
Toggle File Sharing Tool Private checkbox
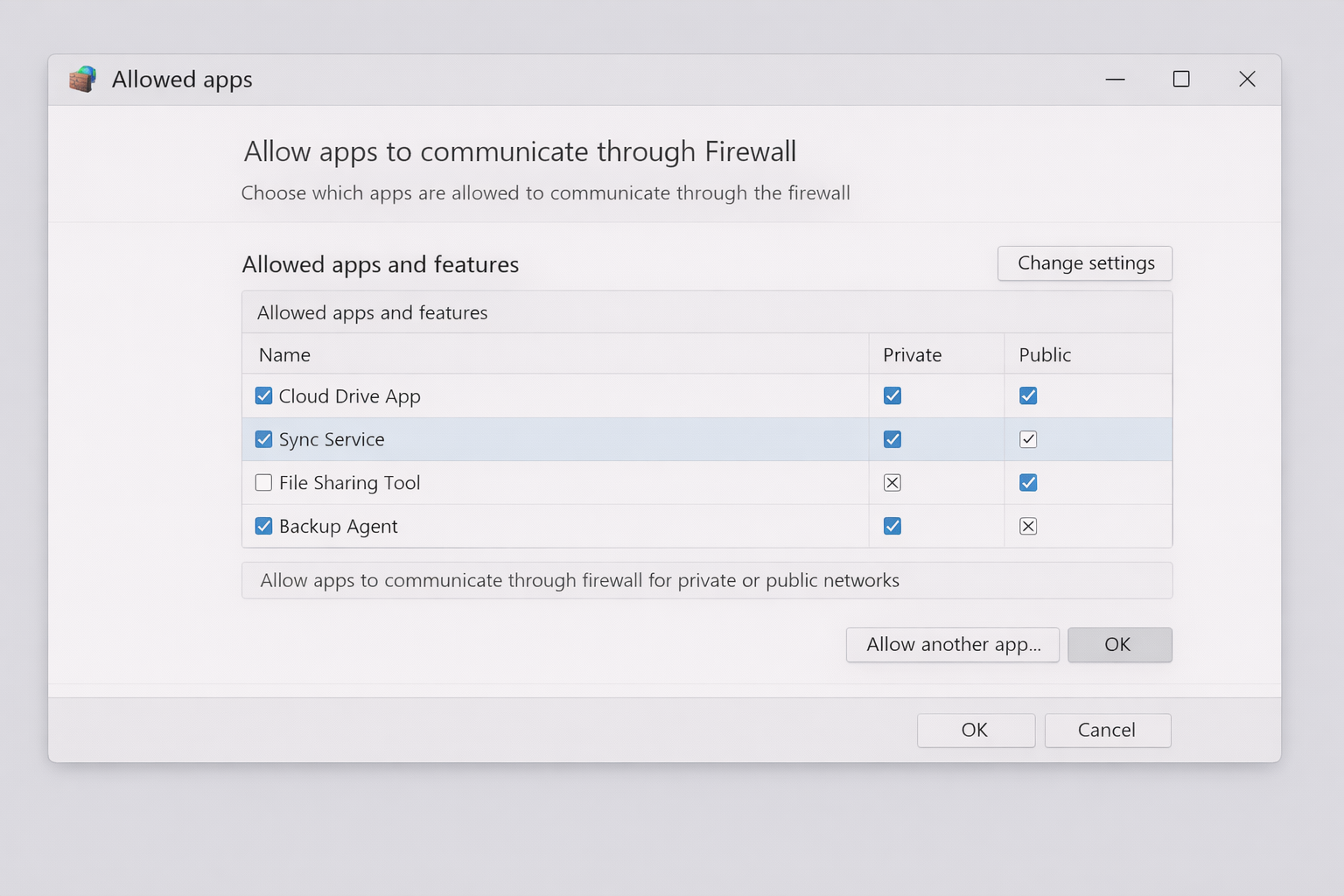pyautogui.click(x=892, y=483)
